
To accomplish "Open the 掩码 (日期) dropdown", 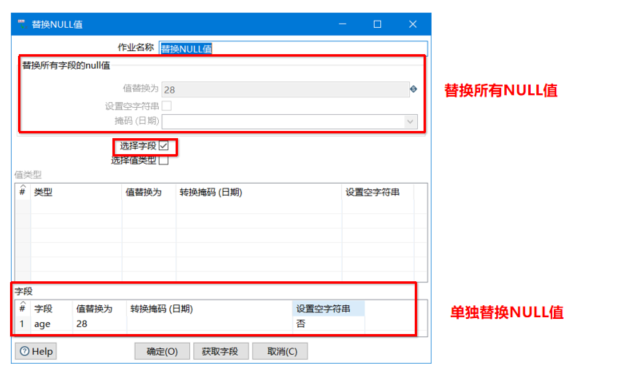I will [x=410, y=122].
